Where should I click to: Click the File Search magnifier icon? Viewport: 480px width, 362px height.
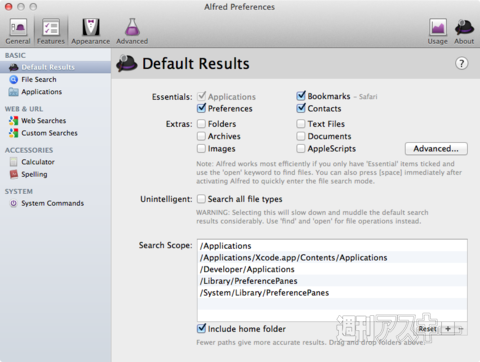14,80
